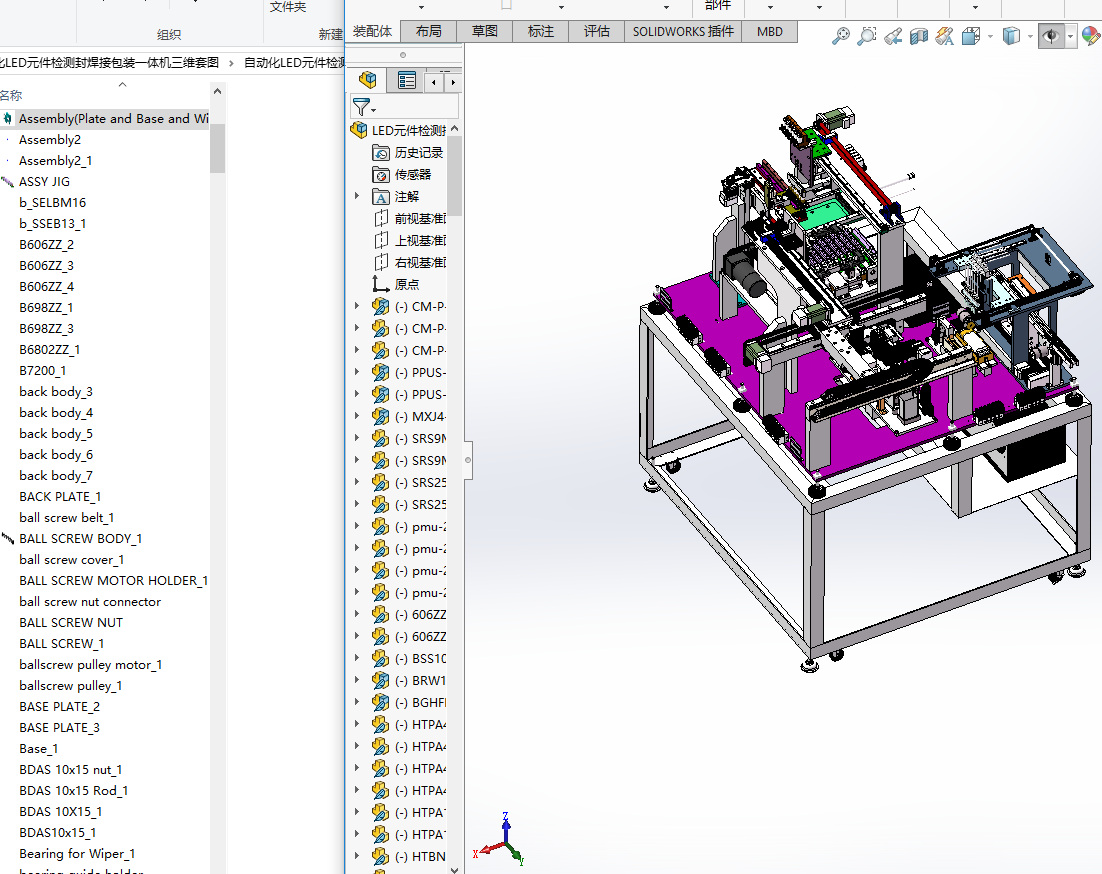Toggle the Hide/Show Items eye button
The width and height of the screenshot is (1102, 874).
pos(1050,36)
